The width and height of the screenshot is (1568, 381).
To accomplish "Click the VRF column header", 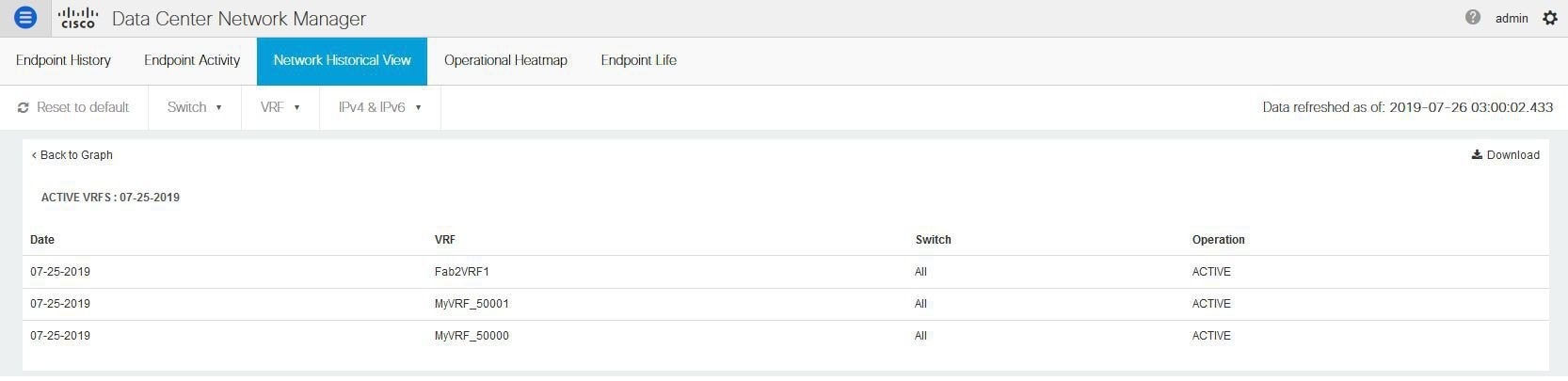I will [x=445, y=240].
